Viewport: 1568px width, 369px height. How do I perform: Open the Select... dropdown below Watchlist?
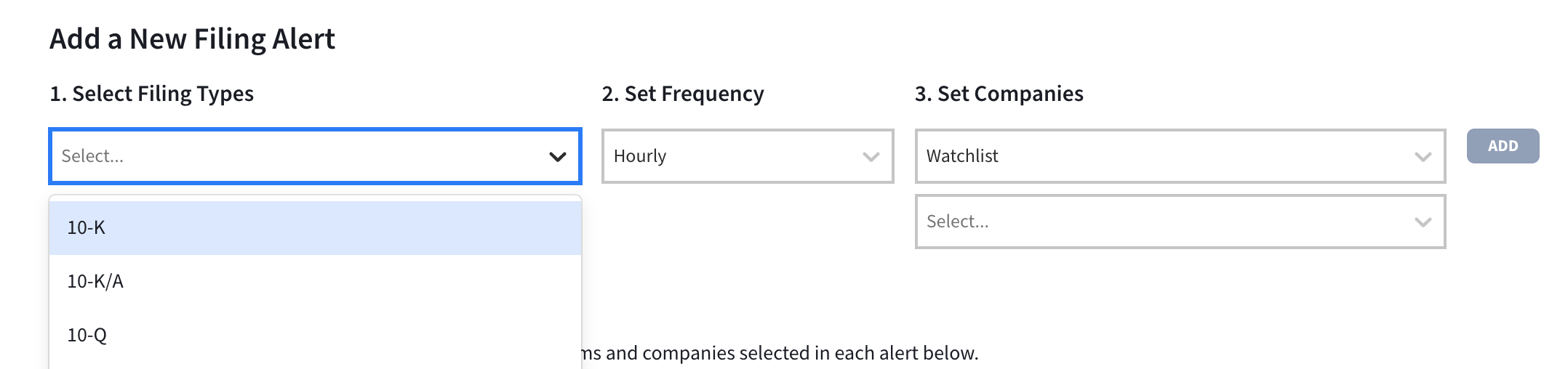[1164, 222]
